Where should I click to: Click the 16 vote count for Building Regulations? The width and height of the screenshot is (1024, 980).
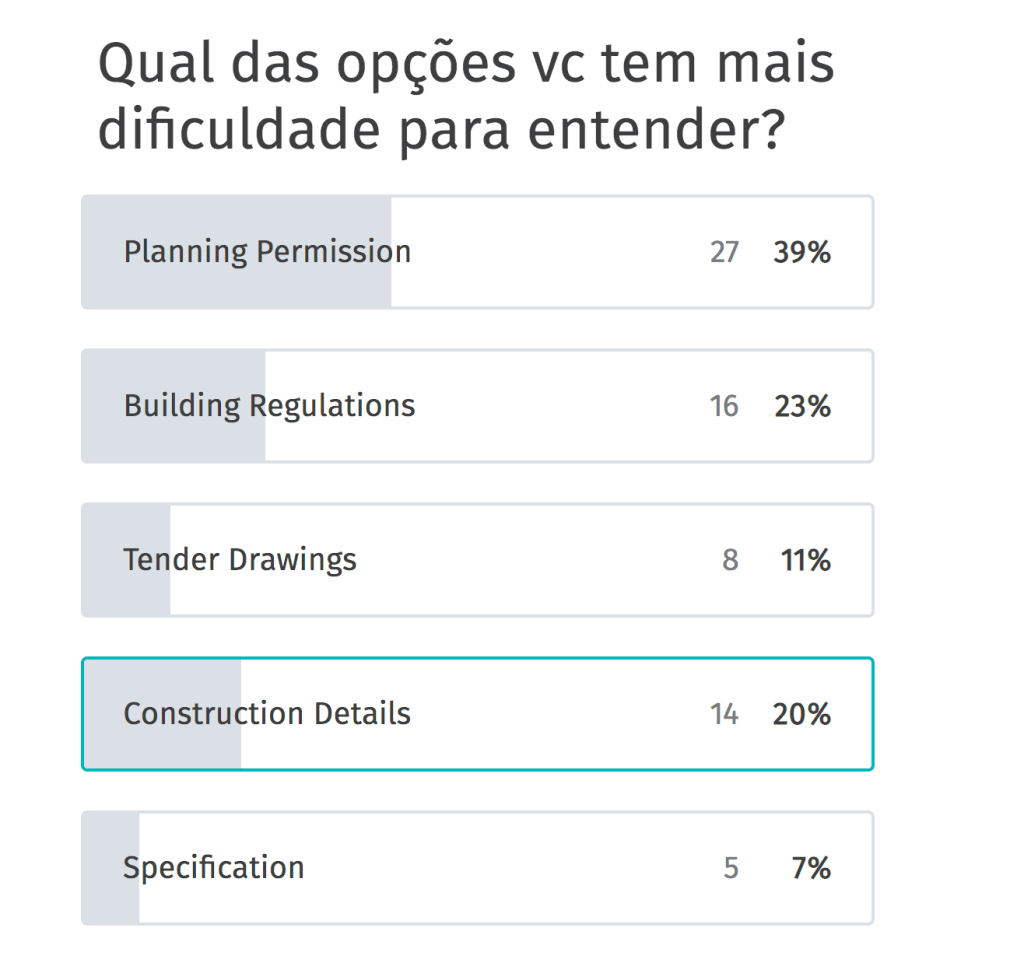coord(724,407)
